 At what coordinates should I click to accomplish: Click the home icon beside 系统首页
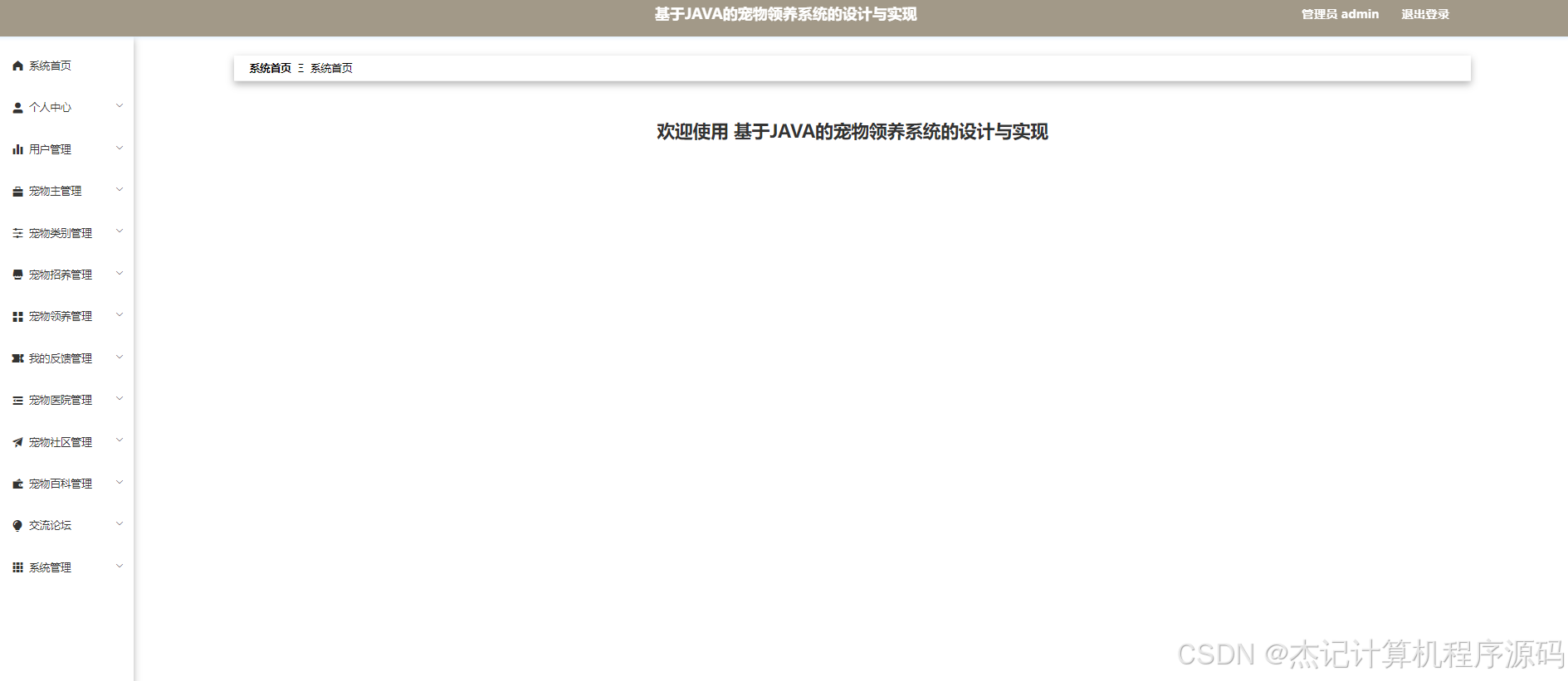click(x=17, y=66)
